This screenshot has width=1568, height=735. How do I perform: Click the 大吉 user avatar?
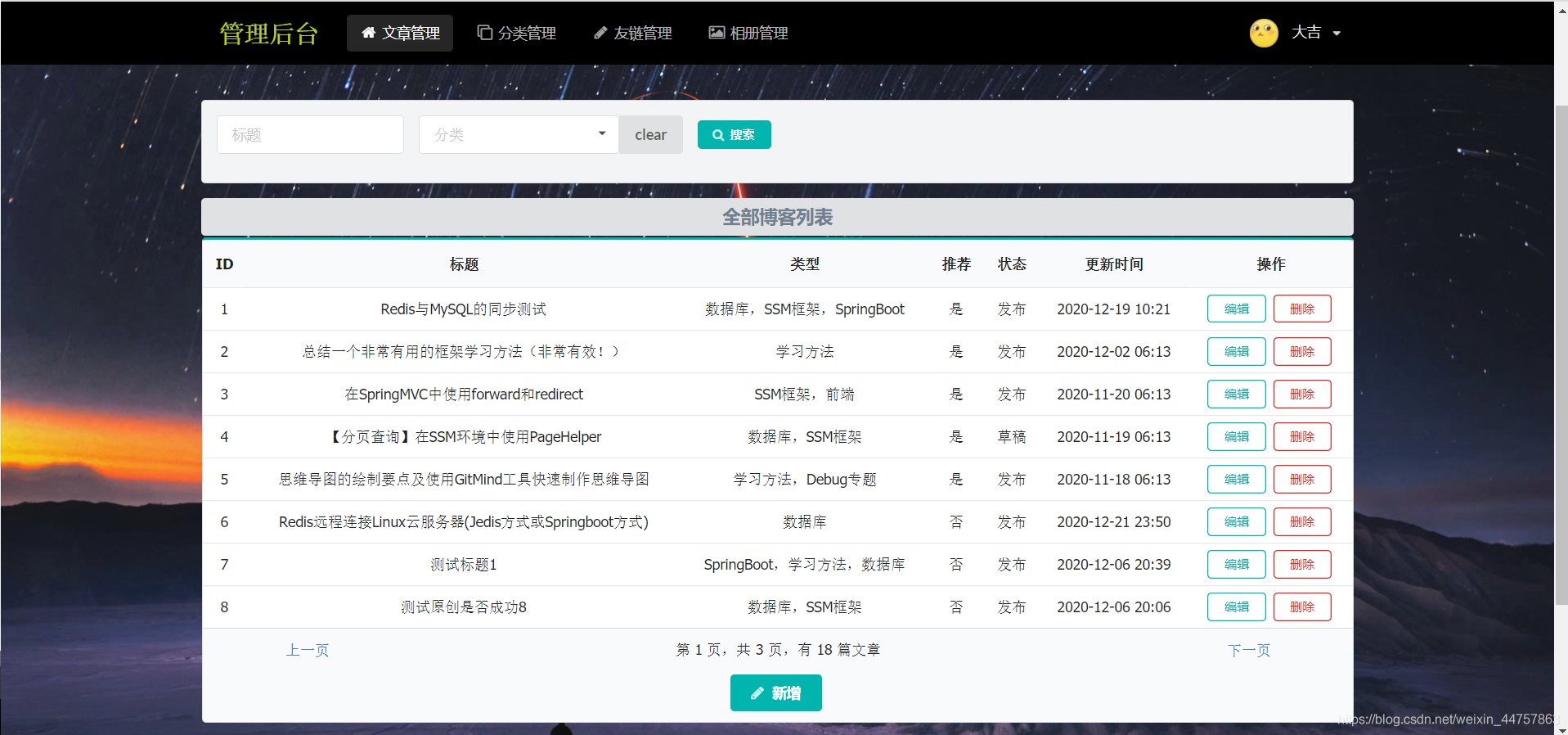[x=1264, y=33]
